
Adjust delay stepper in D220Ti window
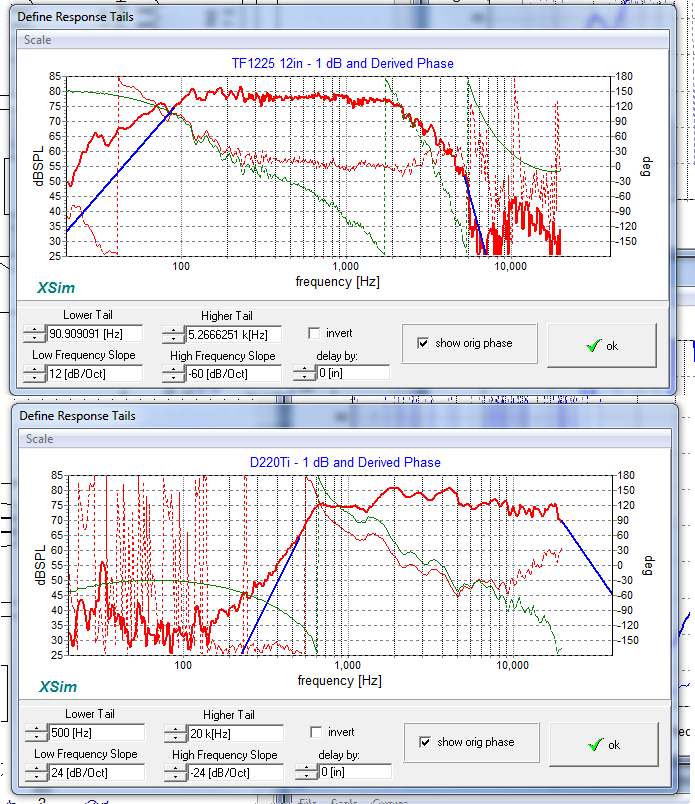tap(307, 772)
